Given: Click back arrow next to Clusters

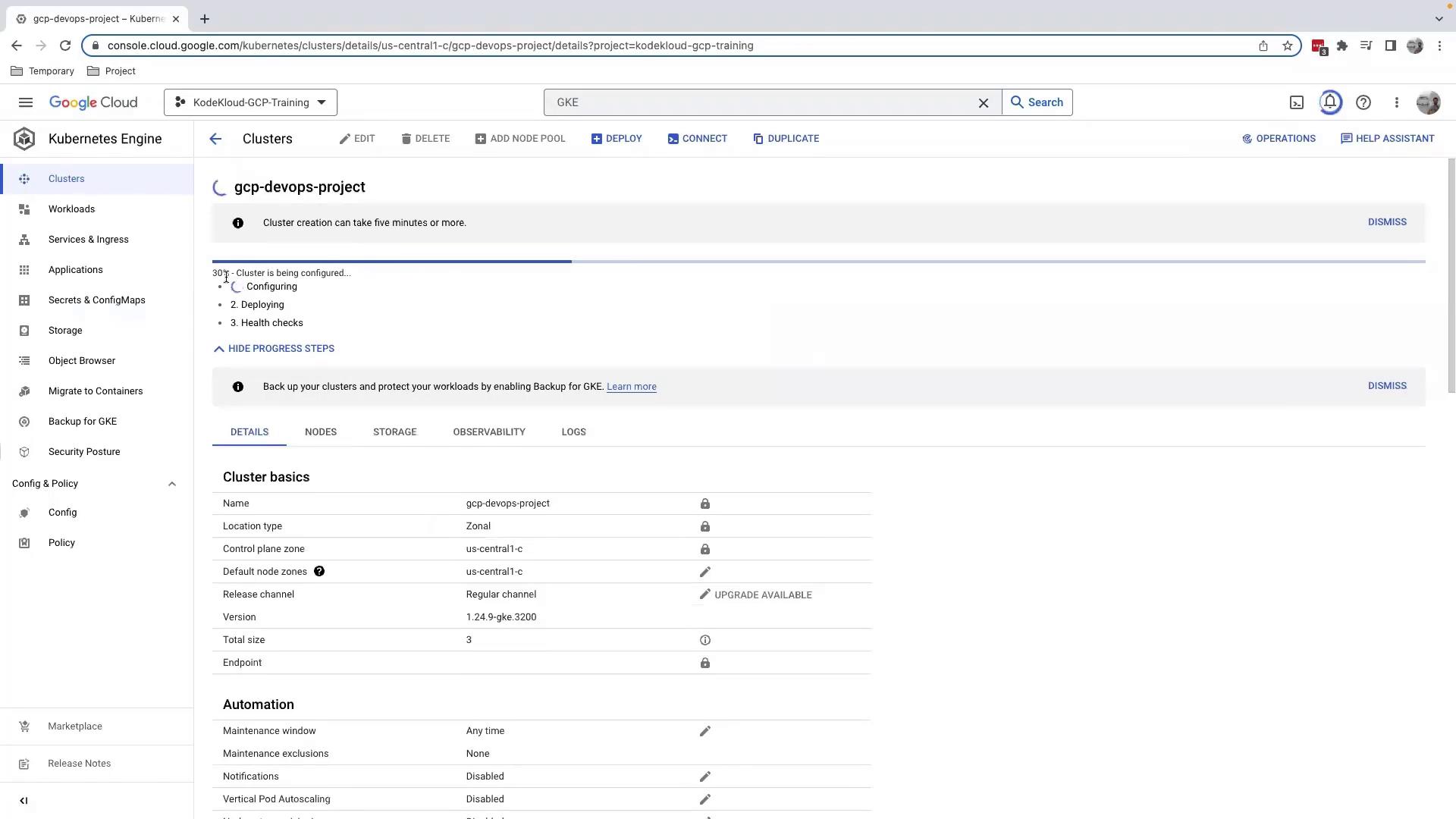Looking at the screenshot, I should (x=215, y=139).
